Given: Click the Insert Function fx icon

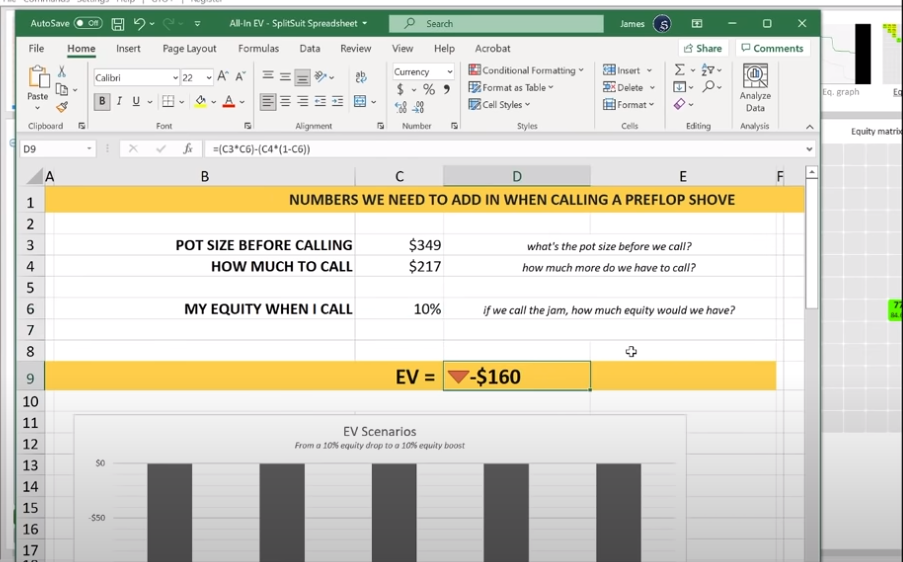Looking at the screenshot, I should click(x=187, y=149).
